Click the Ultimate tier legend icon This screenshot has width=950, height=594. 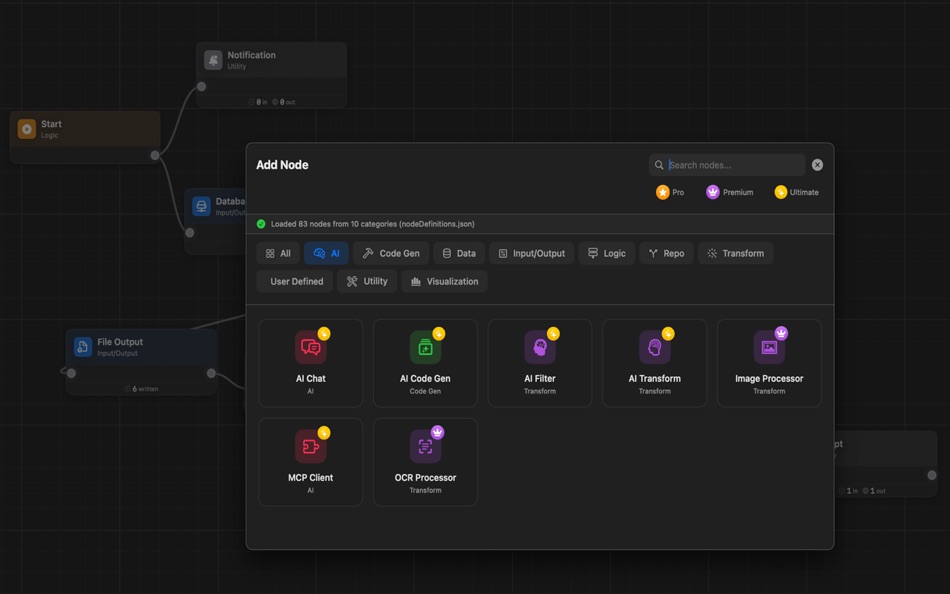click(x=780, y=192)
